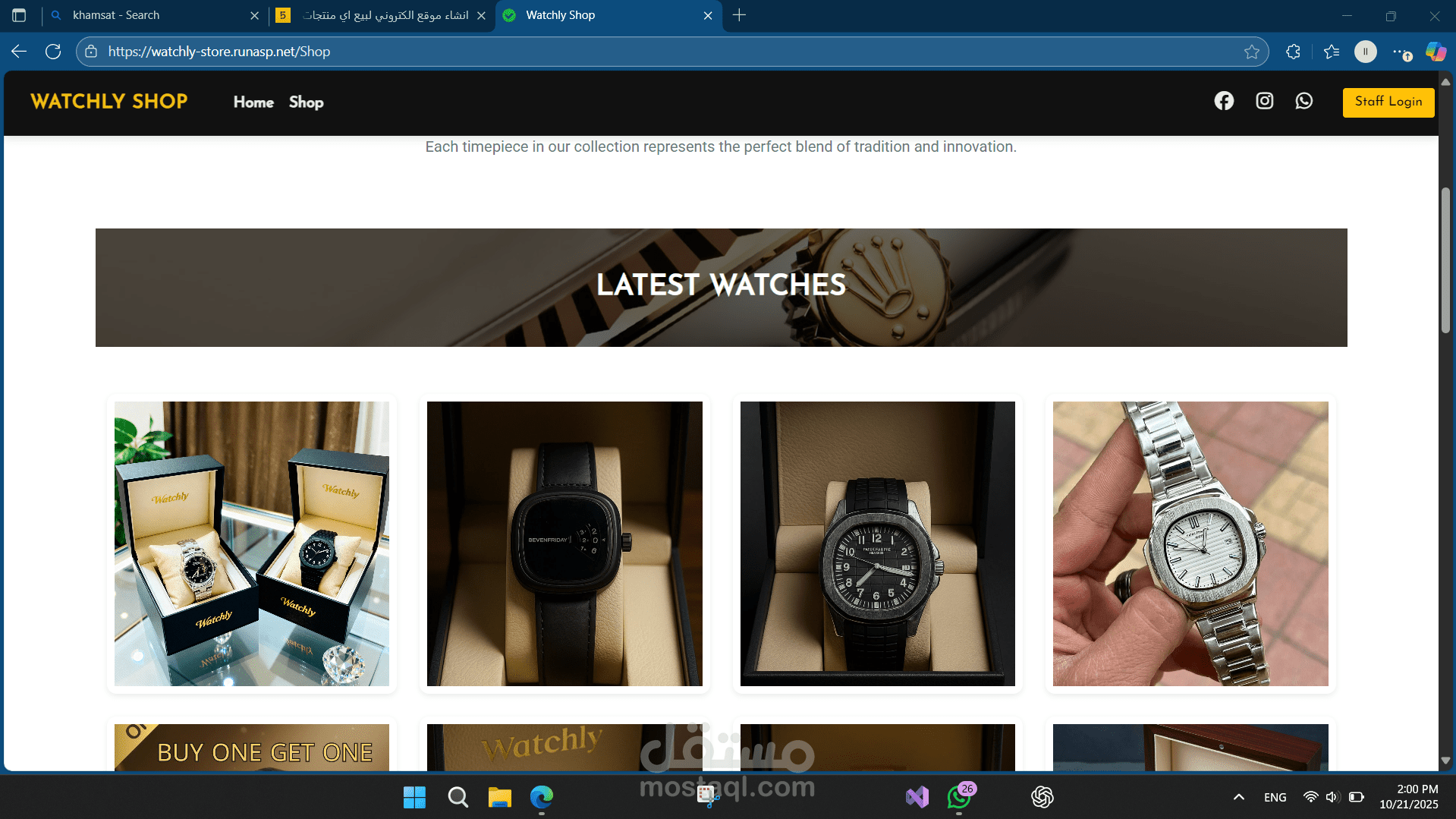Open the WhatsApp icon in the header
1456x819 pixels.
1303,101
